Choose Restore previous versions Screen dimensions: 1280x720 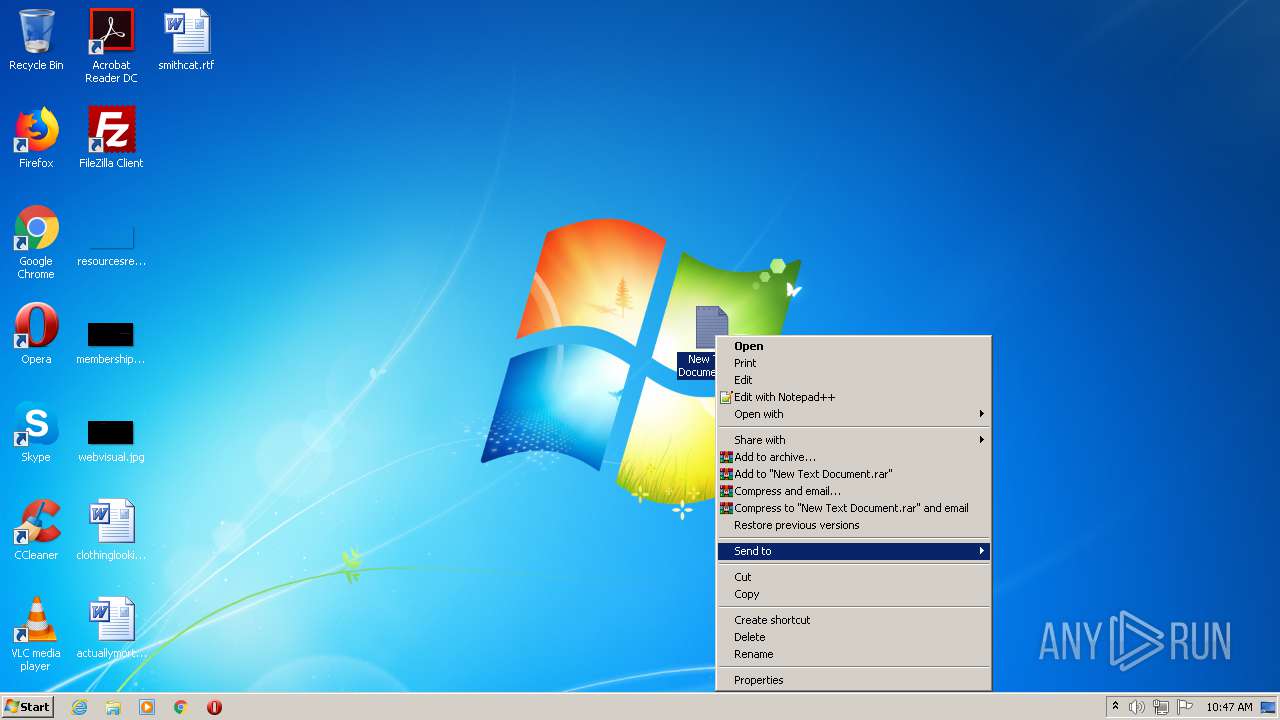pos(854,525)
